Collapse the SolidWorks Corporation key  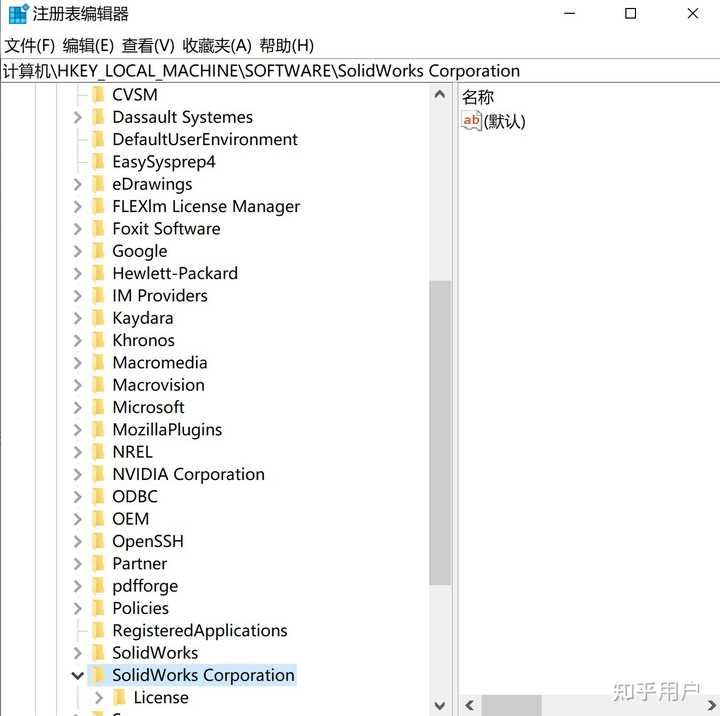(78, 676)
